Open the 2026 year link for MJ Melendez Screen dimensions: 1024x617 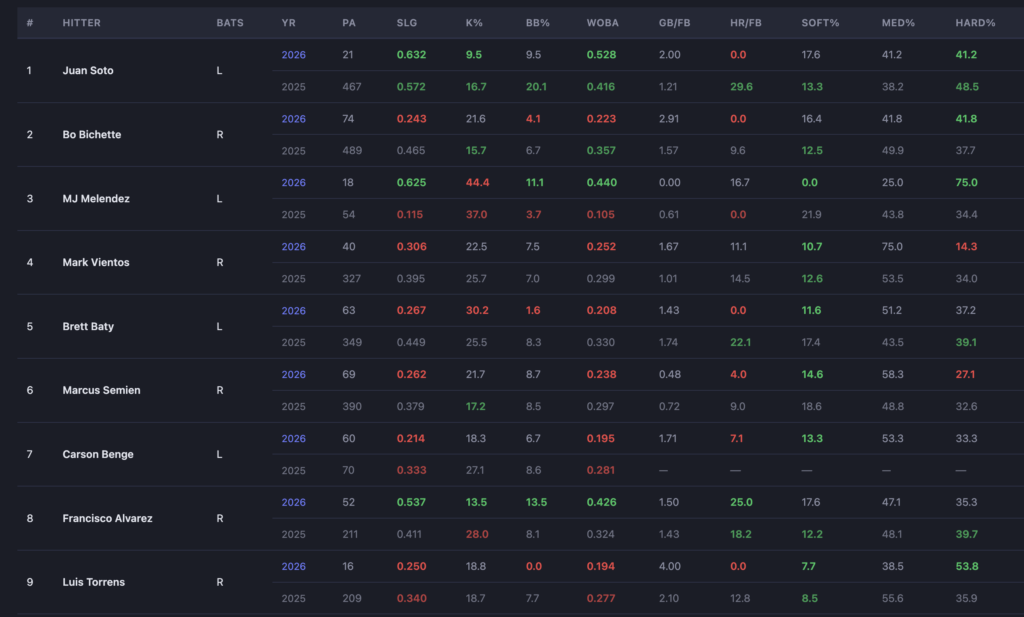click(293, 183)
